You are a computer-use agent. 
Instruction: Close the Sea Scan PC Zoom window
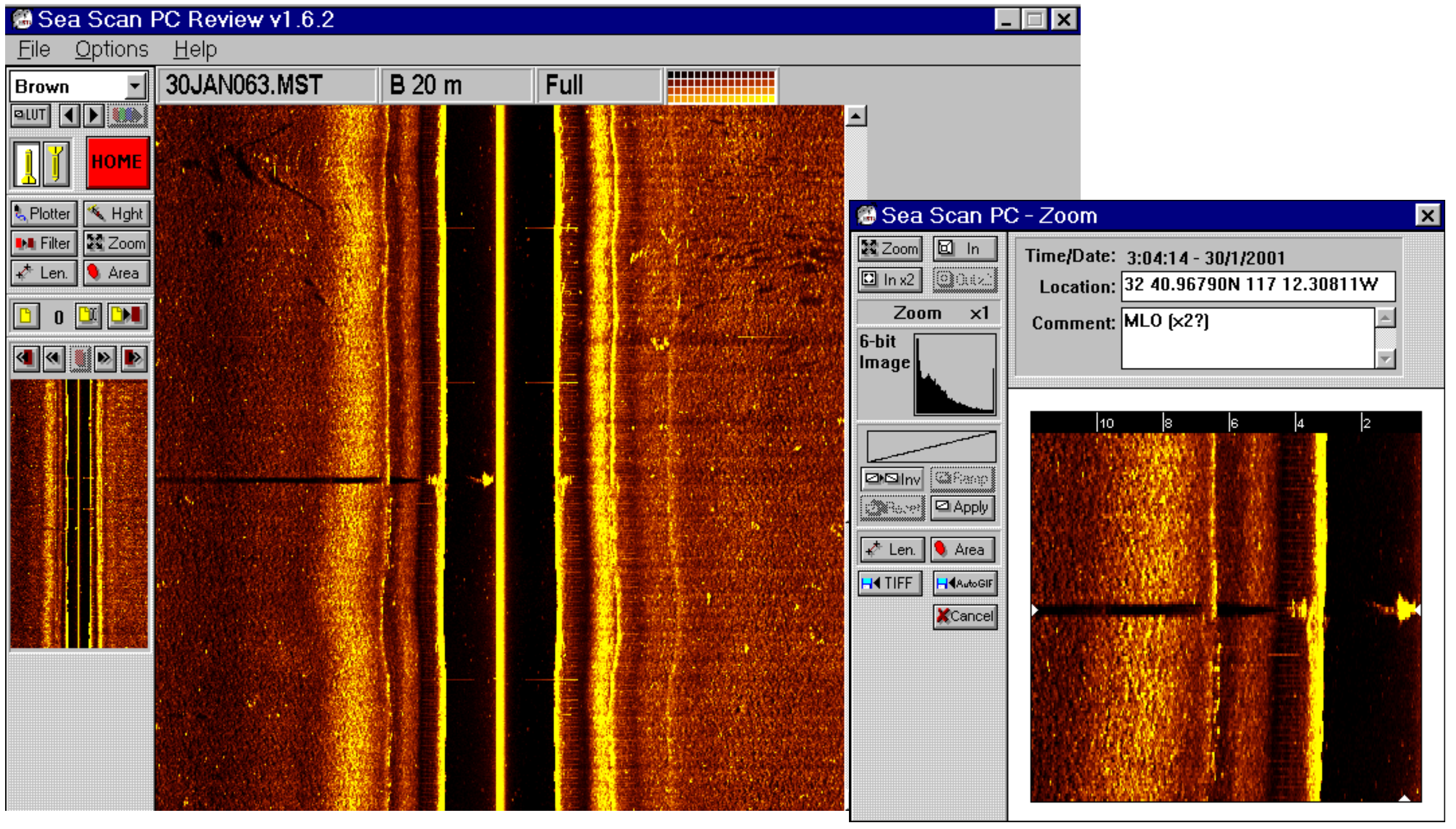coord(1427,216)
